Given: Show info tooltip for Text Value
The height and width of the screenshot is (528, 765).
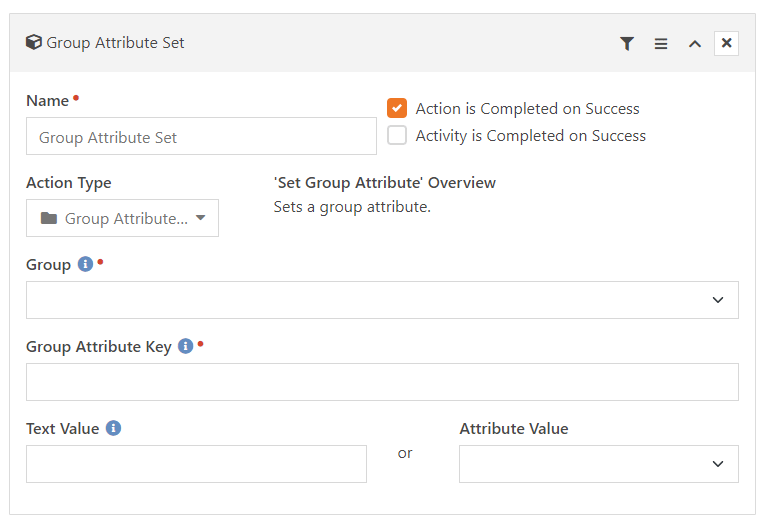Looking at the screenshot, I should pyautogui.click(x=113, y=428).
